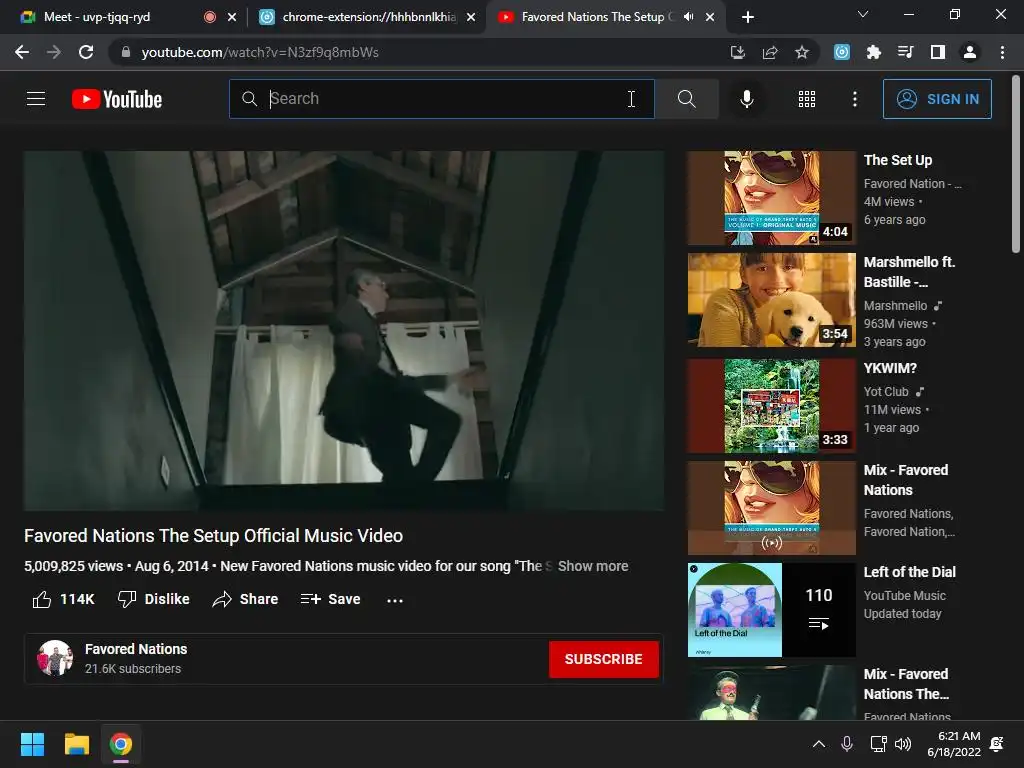Focus the YouTube Search input field
This screenshot has width=1024, height=768.
click(x=442, y=99)
